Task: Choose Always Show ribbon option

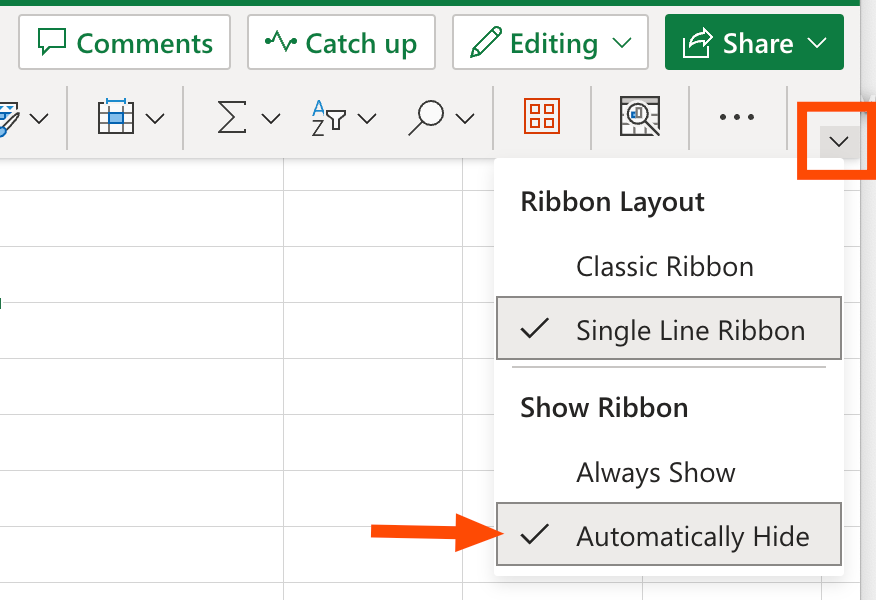Action: pos(669,473)
